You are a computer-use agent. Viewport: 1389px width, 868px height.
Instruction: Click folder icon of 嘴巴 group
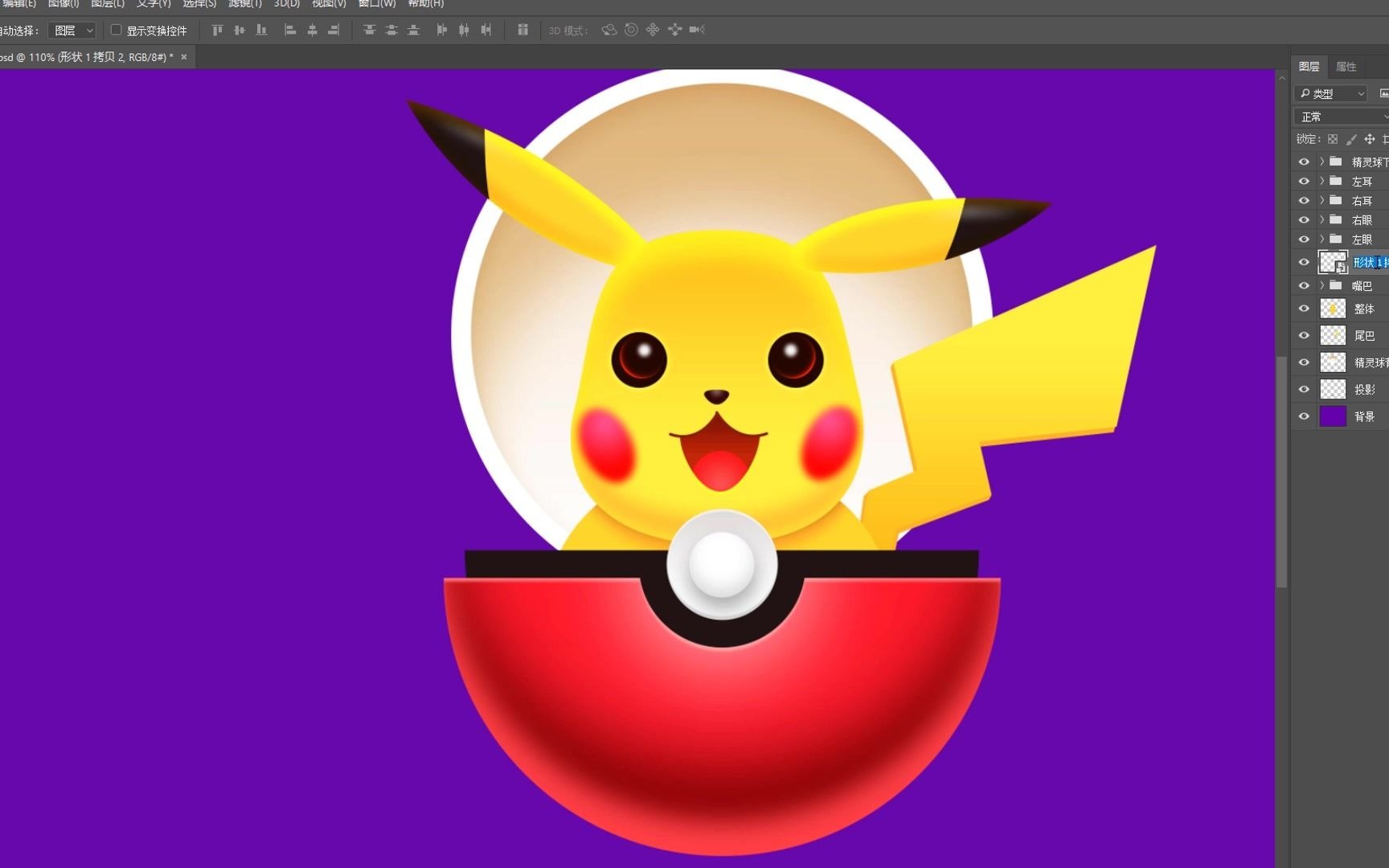(1336, 285)
